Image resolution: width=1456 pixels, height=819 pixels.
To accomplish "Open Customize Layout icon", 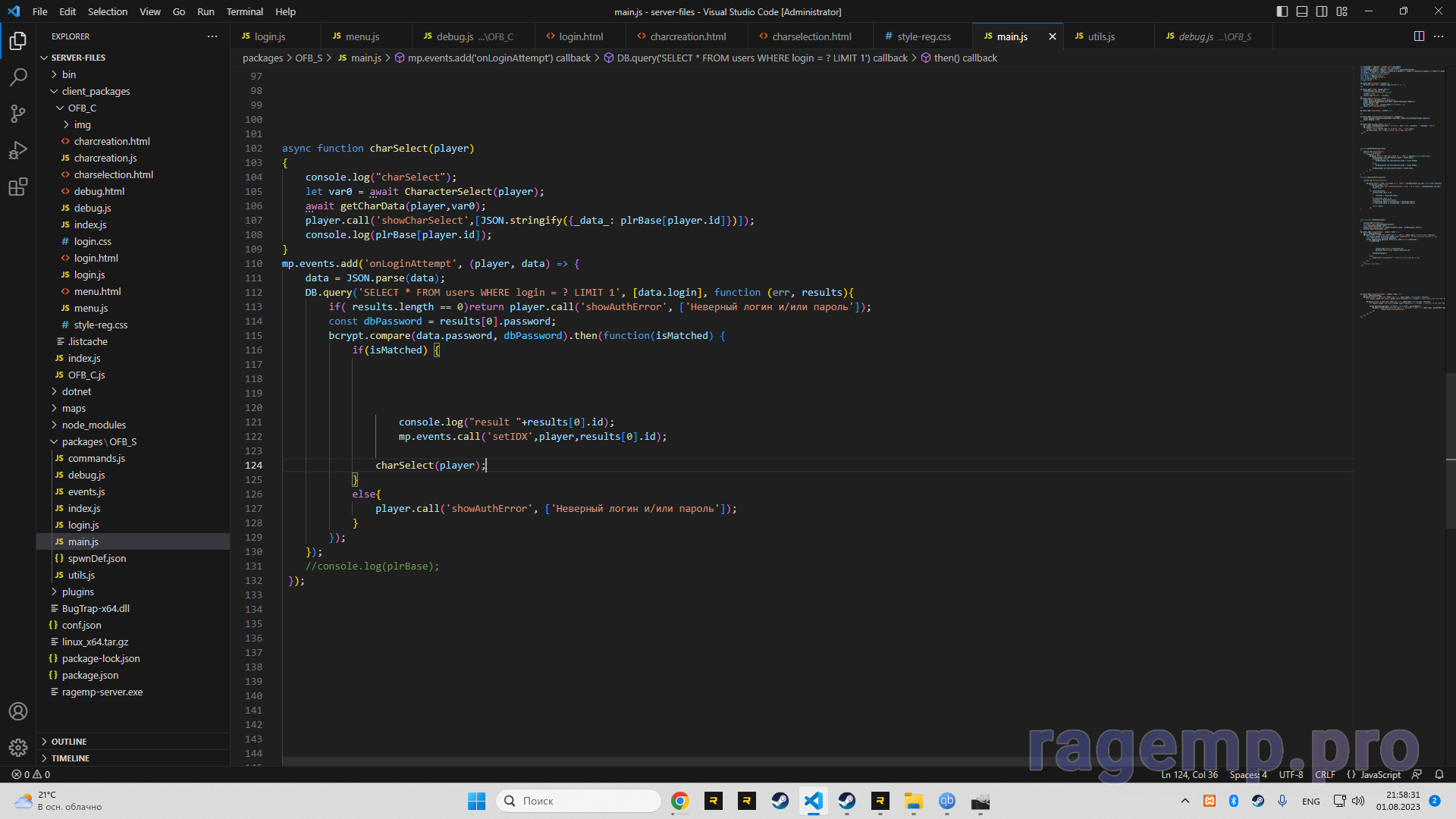I will (1342, 11).
